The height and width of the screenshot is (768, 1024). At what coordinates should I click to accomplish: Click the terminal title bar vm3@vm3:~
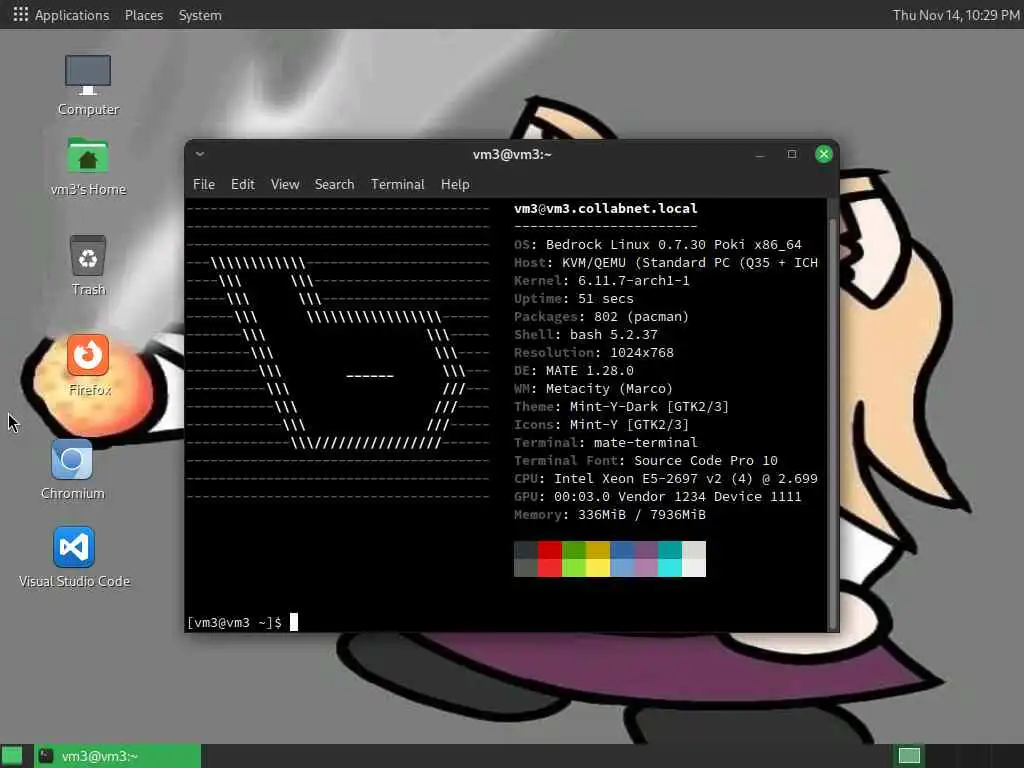512,154
